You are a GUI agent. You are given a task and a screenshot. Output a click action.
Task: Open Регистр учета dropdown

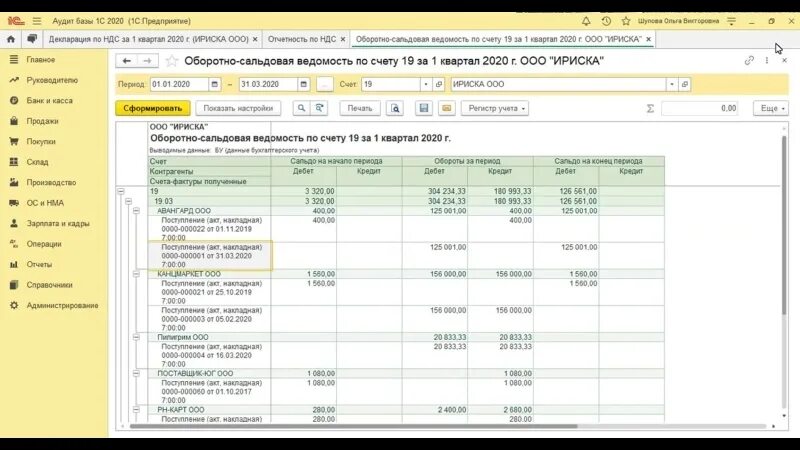[495, 108]
